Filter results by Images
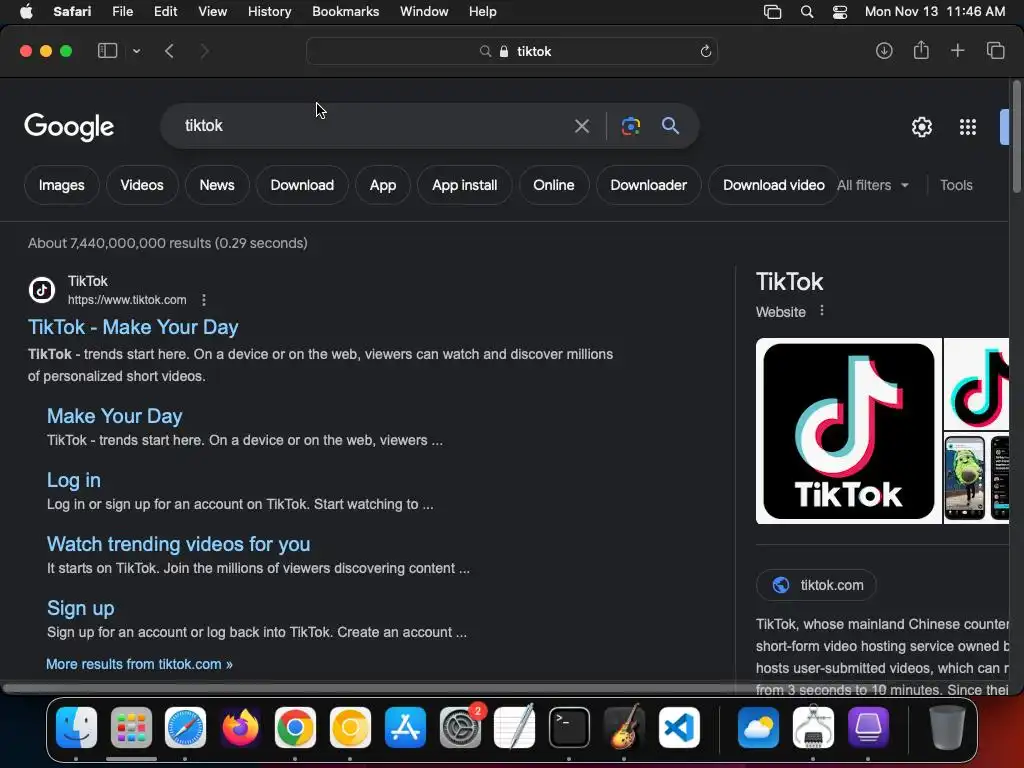 point(61,185)
